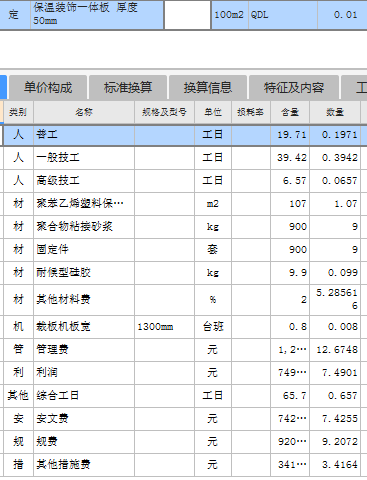Click the 9.2072 quantity cell
This screenshot has height=480, width=367.
335,441
